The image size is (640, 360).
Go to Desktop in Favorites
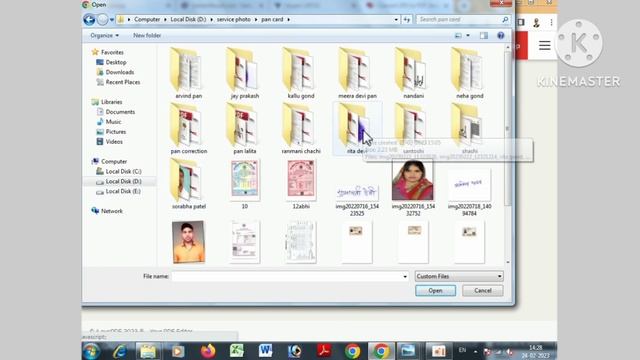(x=116, y=62)
